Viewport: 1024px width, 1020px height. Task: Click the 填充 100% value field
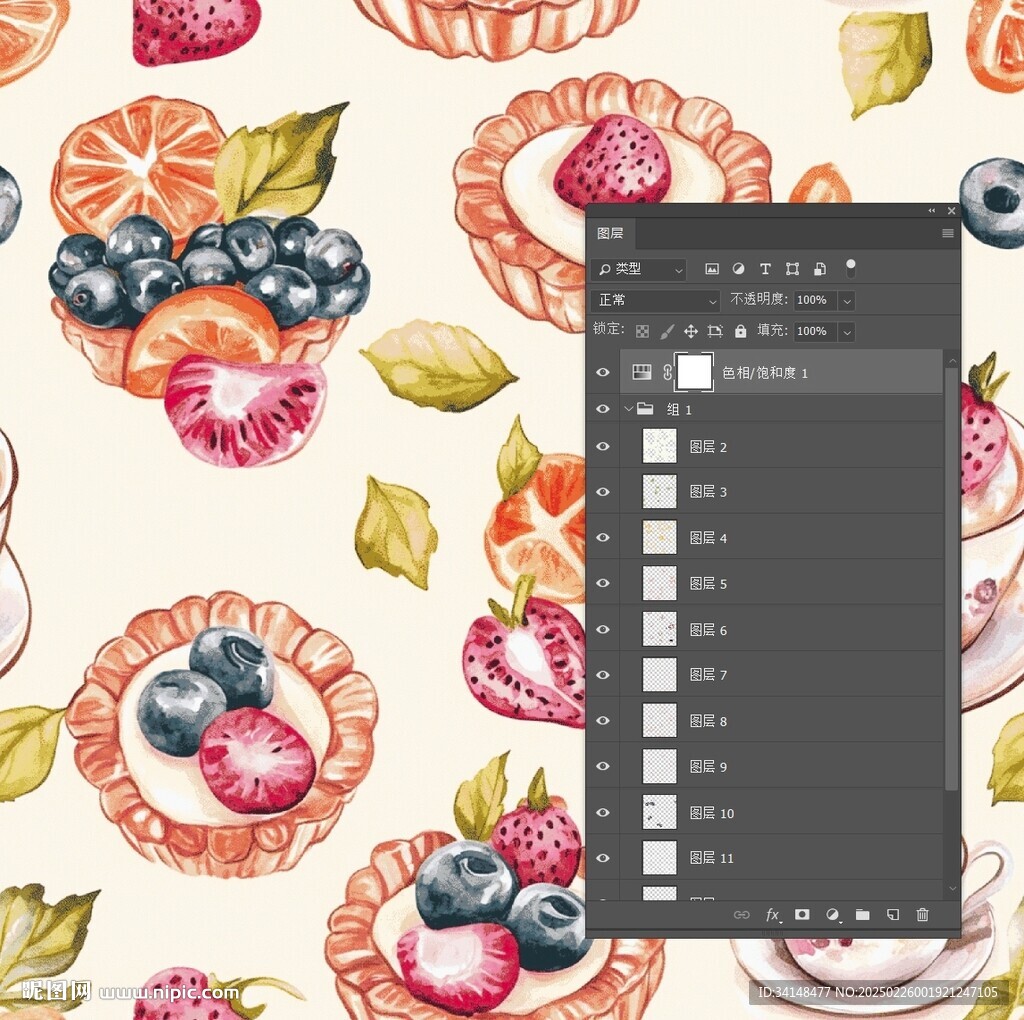coord(816,332)
